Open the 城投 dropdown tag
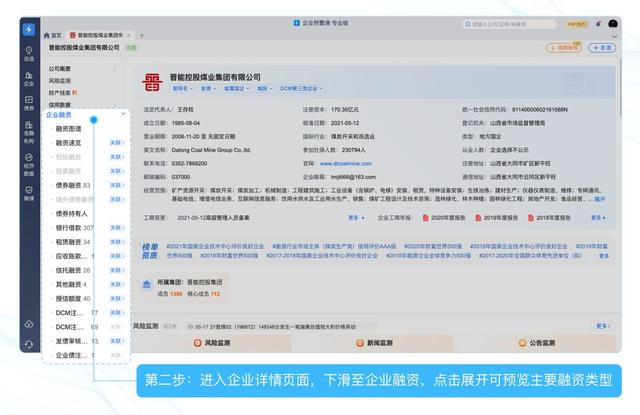 (x=264, y=89)
